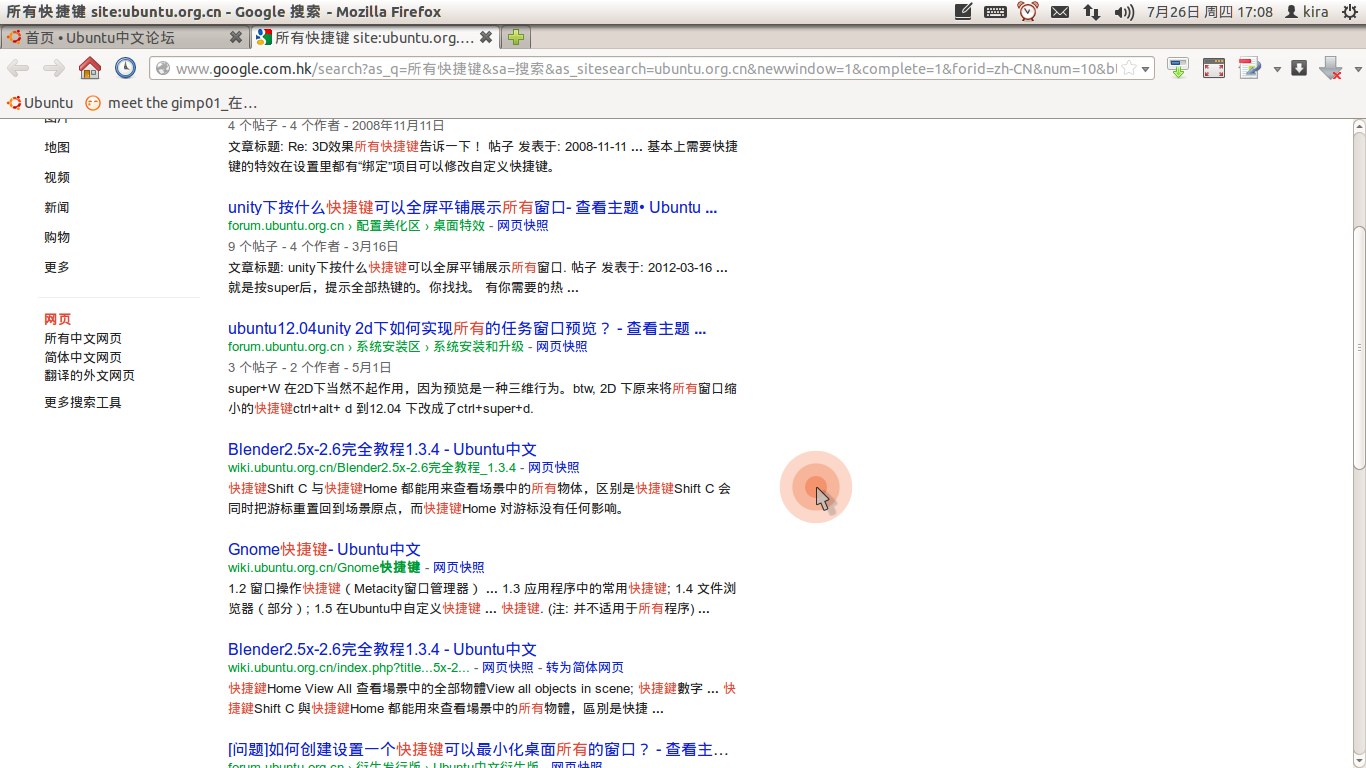Open 网页快照 for the unity快捷键 result

pos(523,226)
